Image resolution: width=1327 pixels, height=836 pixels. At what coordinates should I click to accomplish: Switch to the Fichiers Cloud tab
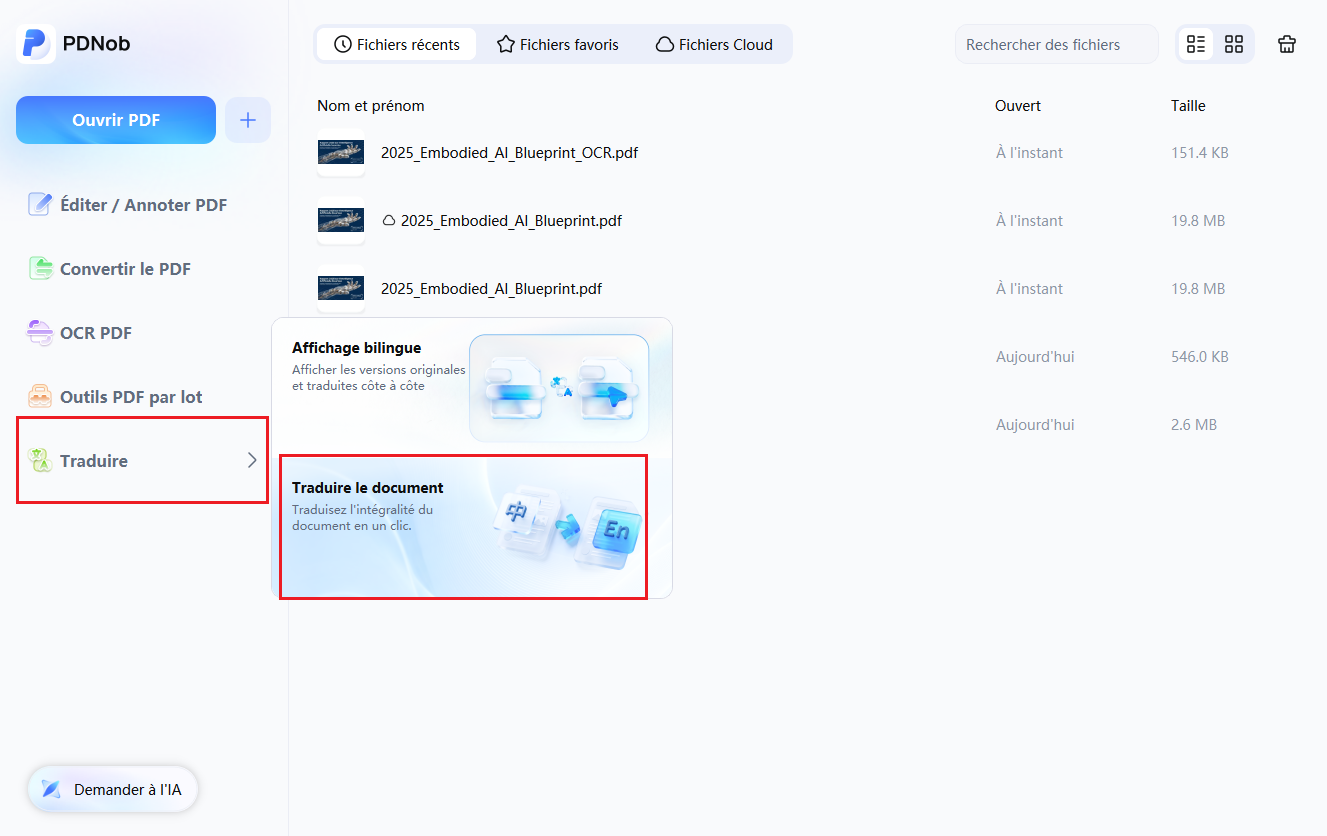tap(714, 44)
